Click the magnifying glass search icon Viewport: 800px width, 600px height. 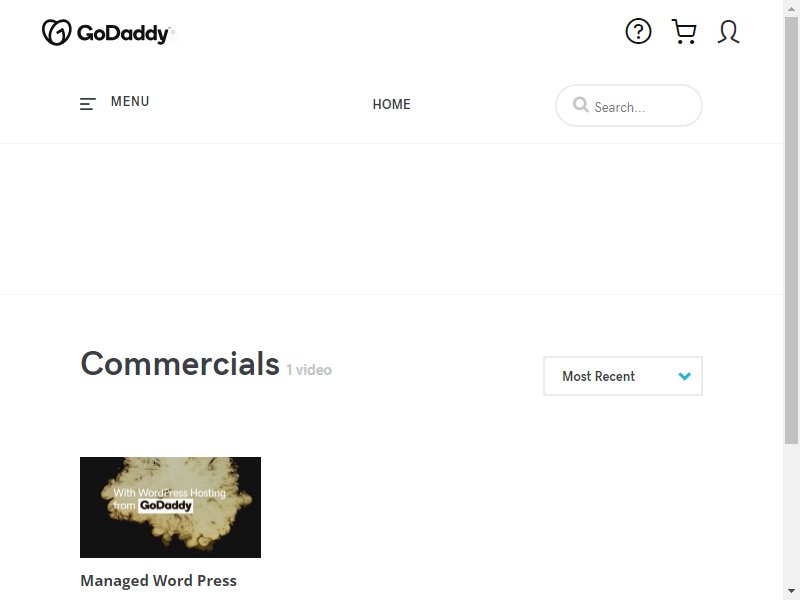tap(581, 105)
